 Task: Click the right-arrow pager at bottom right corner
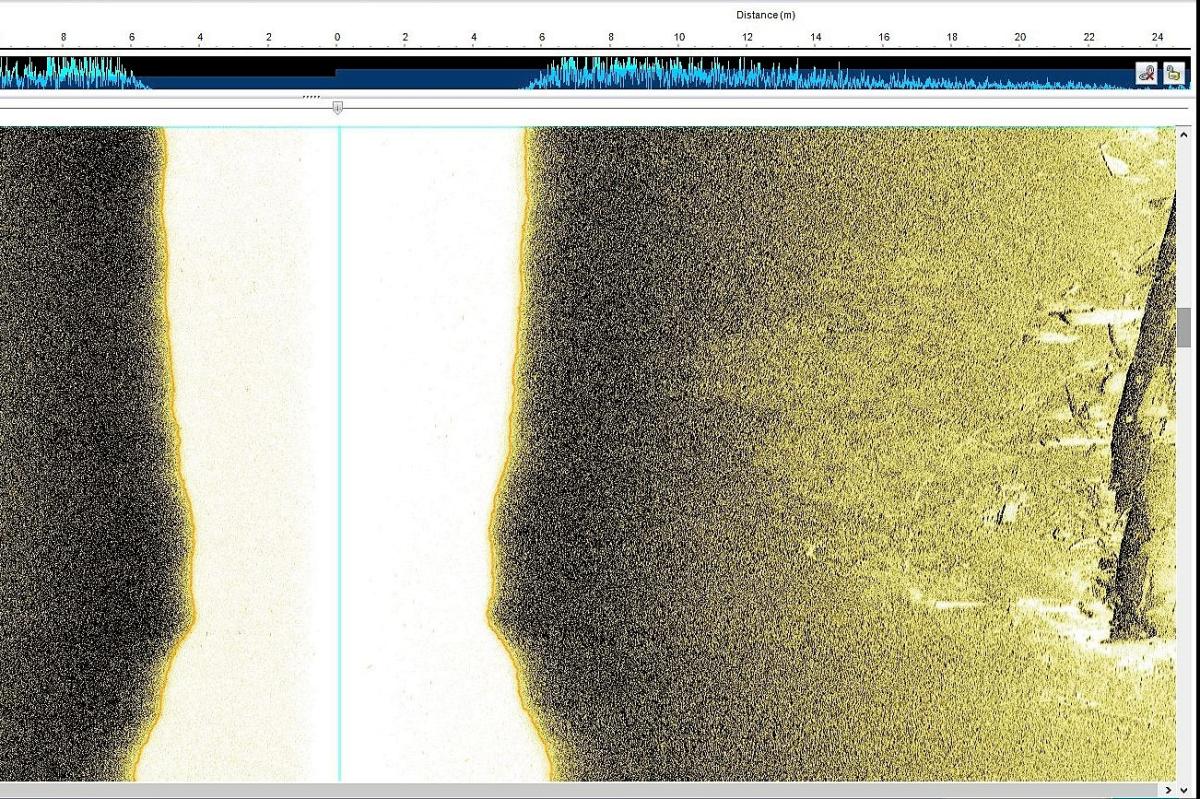click(1168, 790)
